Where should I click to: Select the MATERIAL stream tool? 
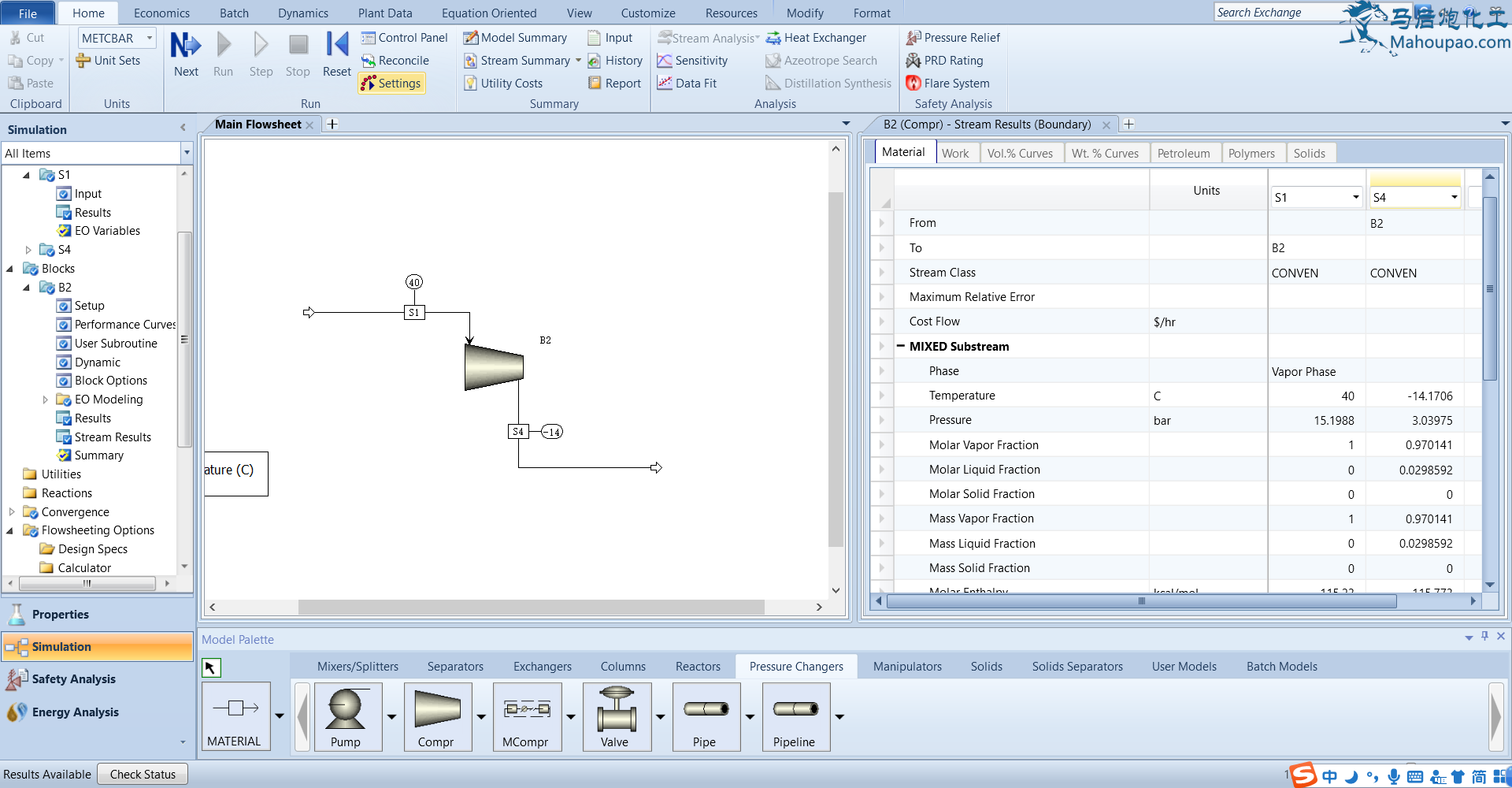click(x=236, y=716)
